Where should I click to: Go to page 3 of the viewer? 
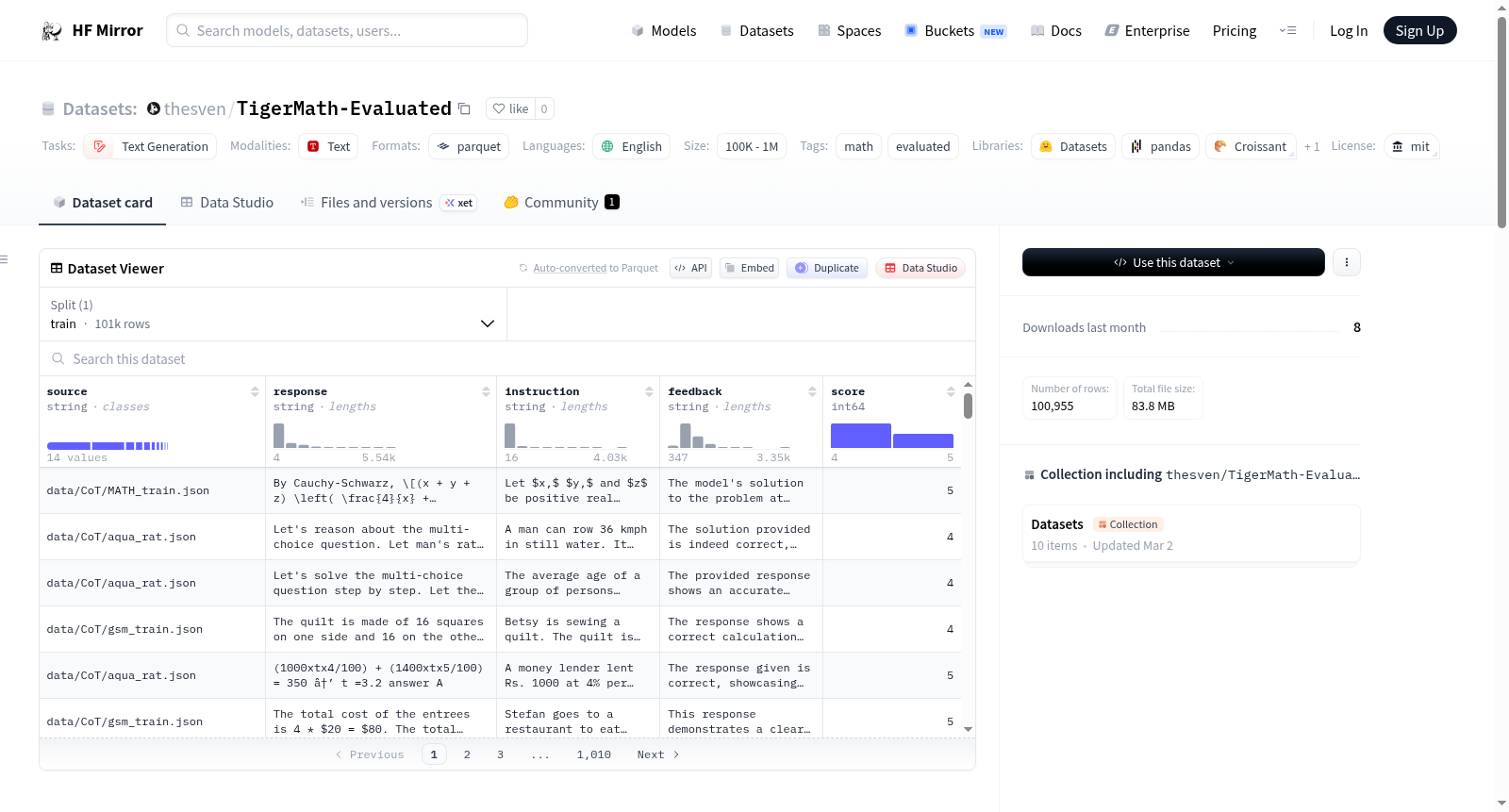(x=500, y=754)
